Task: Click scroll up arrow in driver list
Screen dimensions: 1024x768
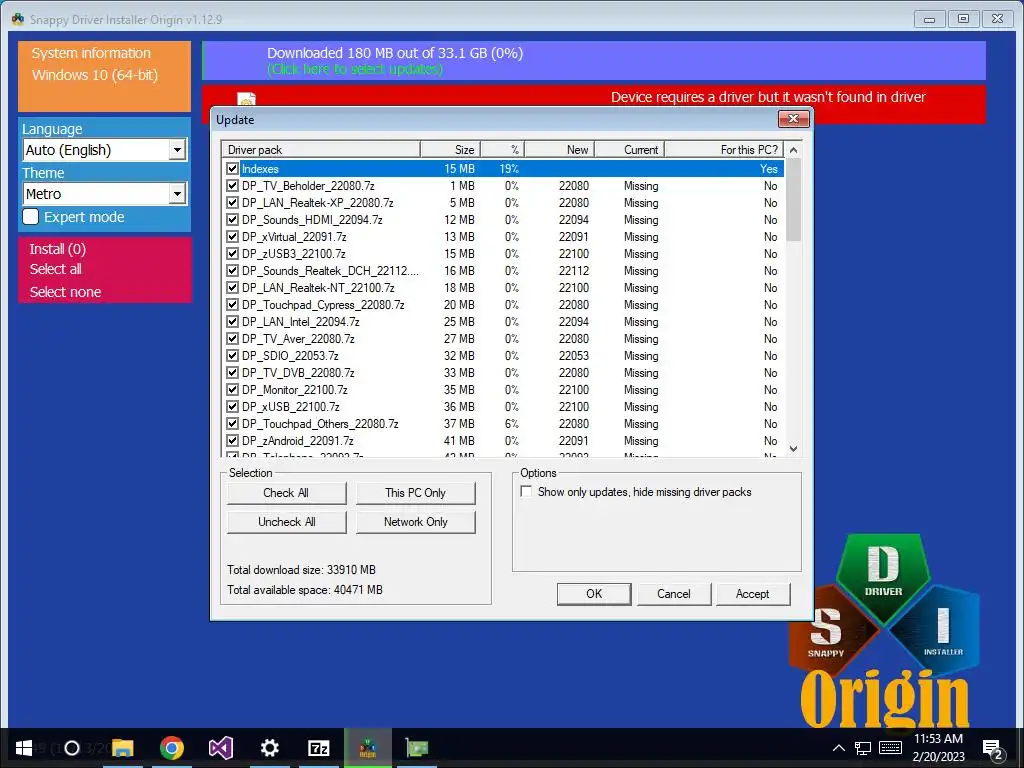Action: click(793, 150)
